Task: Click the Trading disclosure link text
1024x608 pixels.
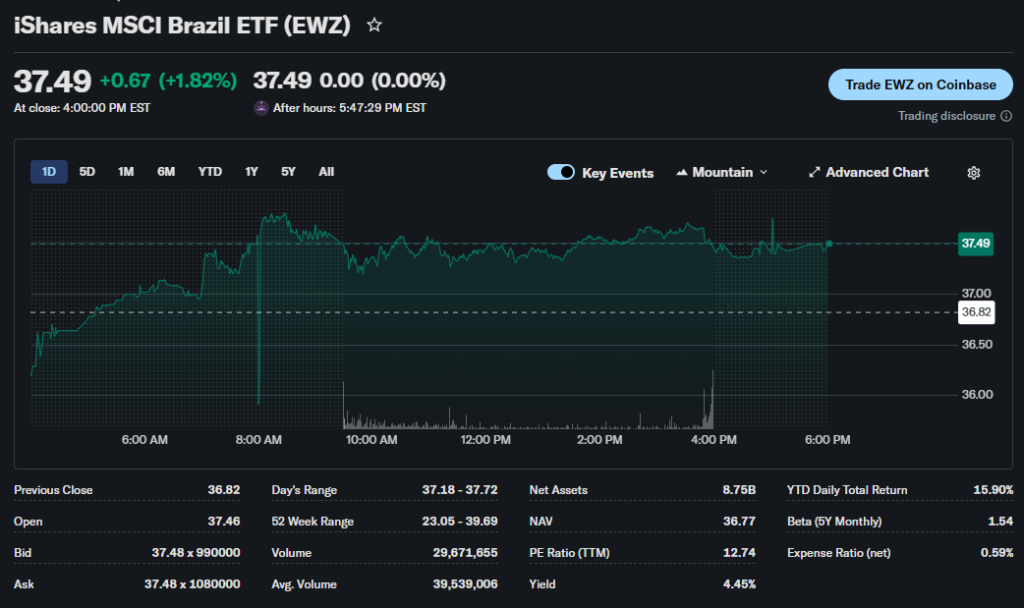Action: pyautogui.click(x=946, y=116)
